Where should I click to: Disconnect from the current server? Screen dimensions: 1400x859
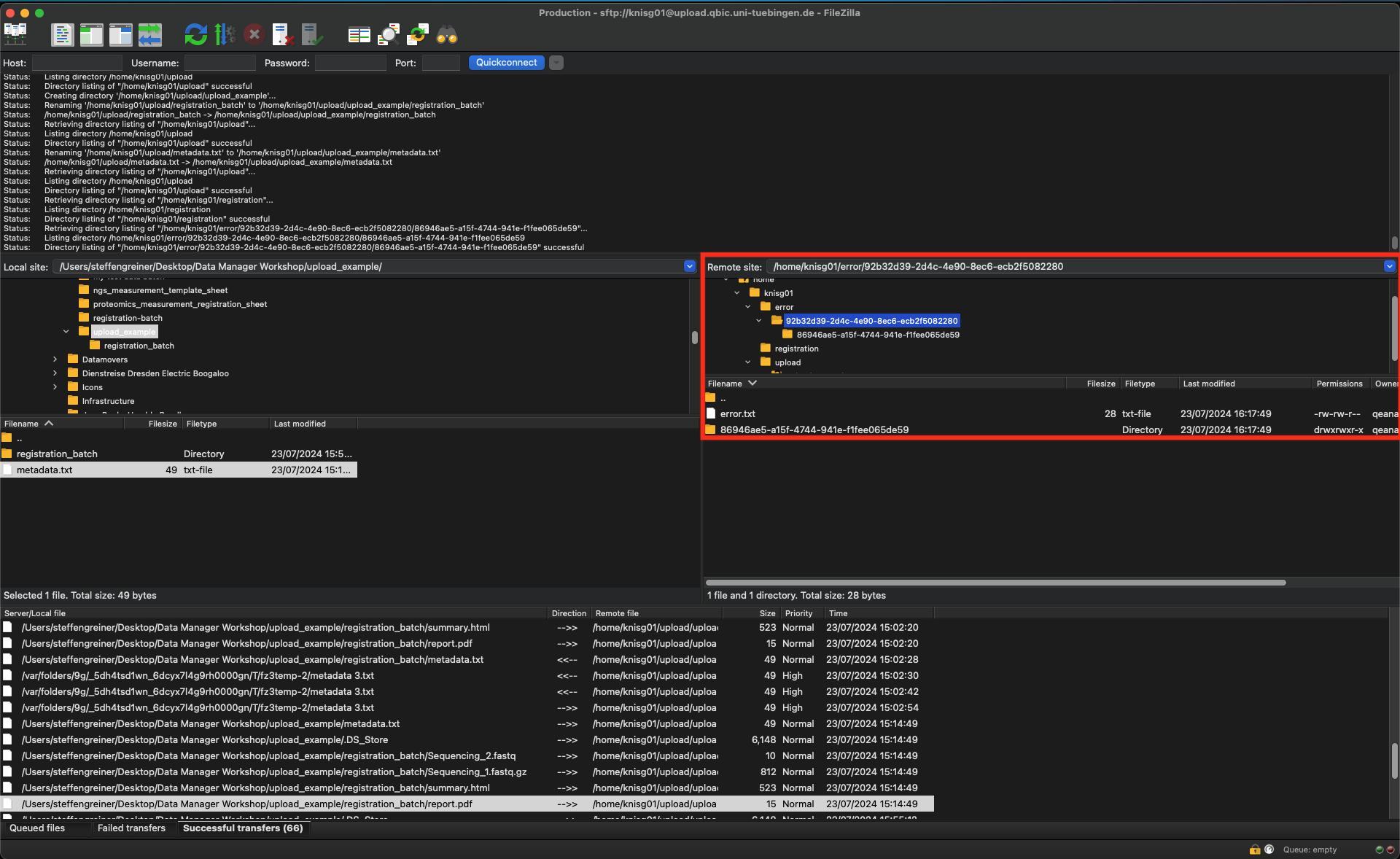(283, 34)
